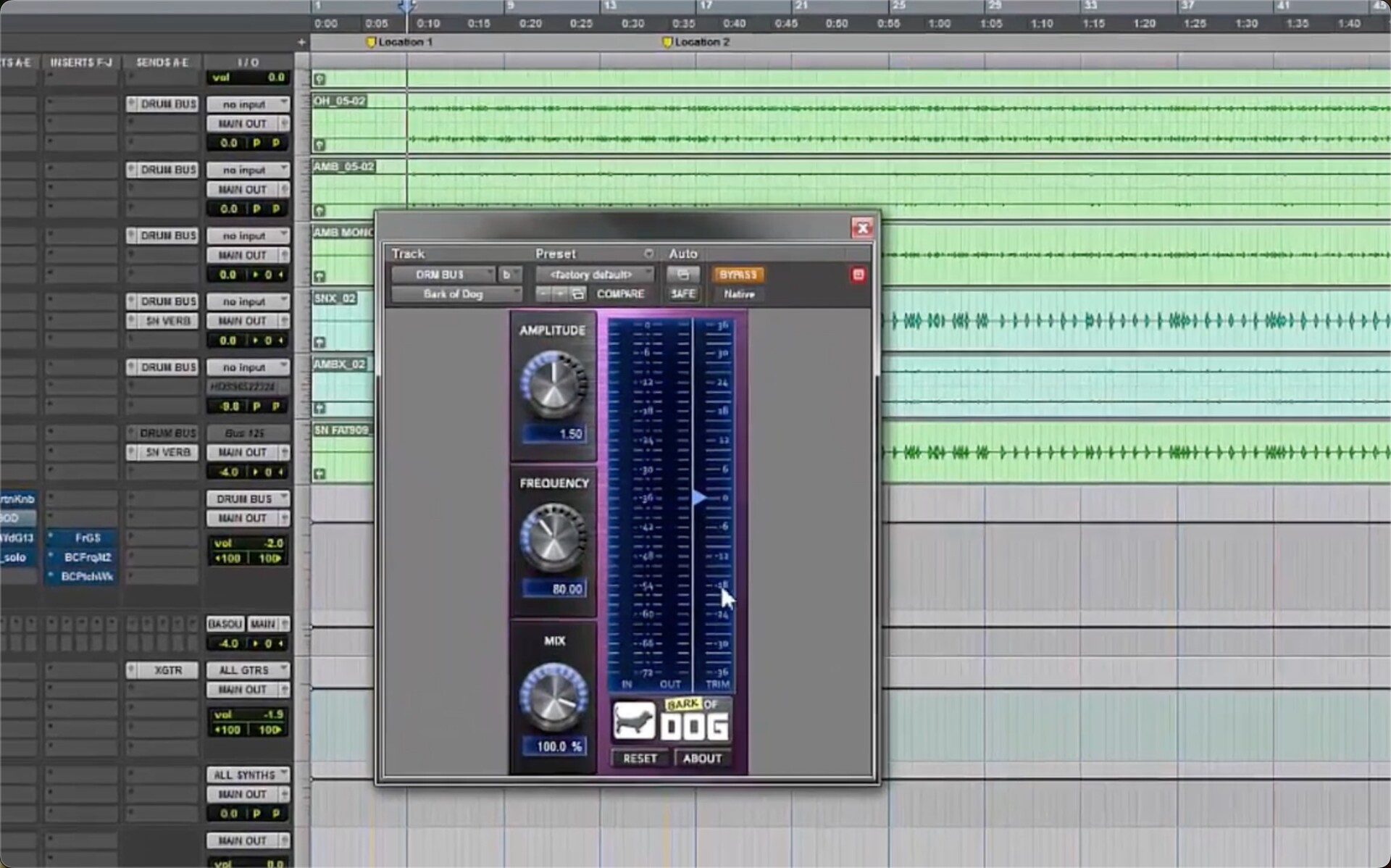Open no input selector for OH_05-02 track
This screenshot has height=868, width=1391.
point(248,104)
